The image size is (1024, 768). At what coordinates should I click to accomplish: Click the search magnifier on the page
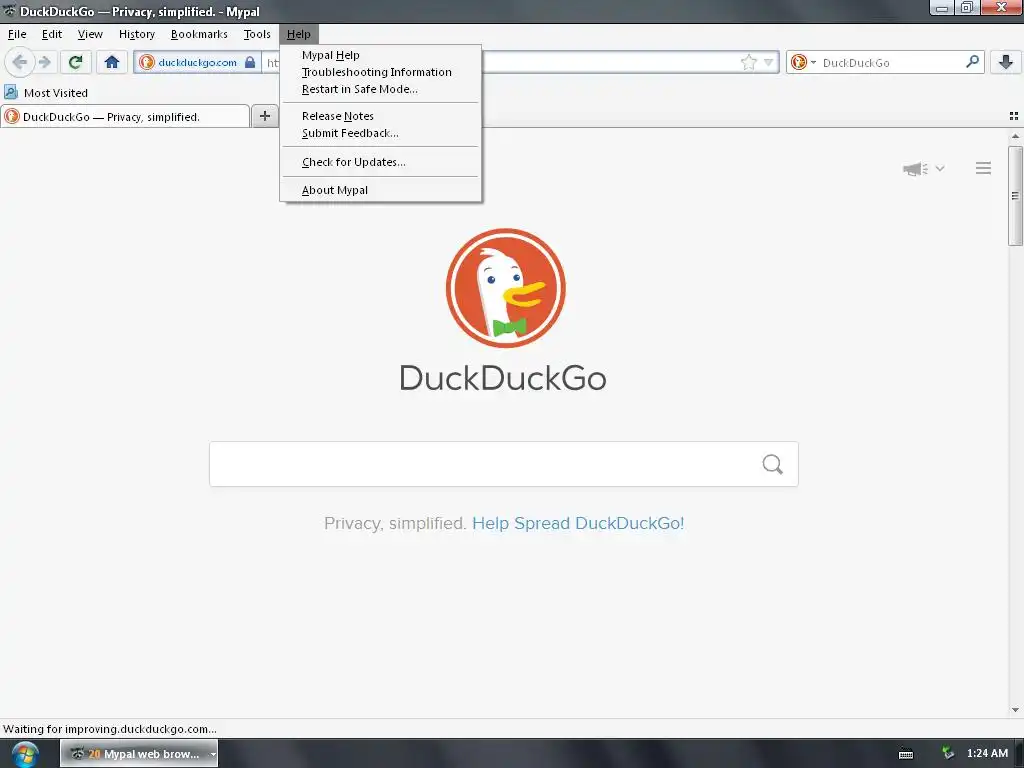(773, 464)
